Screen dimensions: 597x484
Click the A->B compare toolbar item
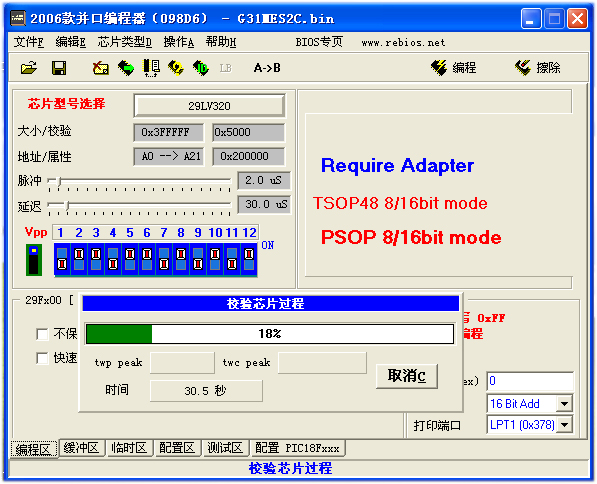(267, 68)
